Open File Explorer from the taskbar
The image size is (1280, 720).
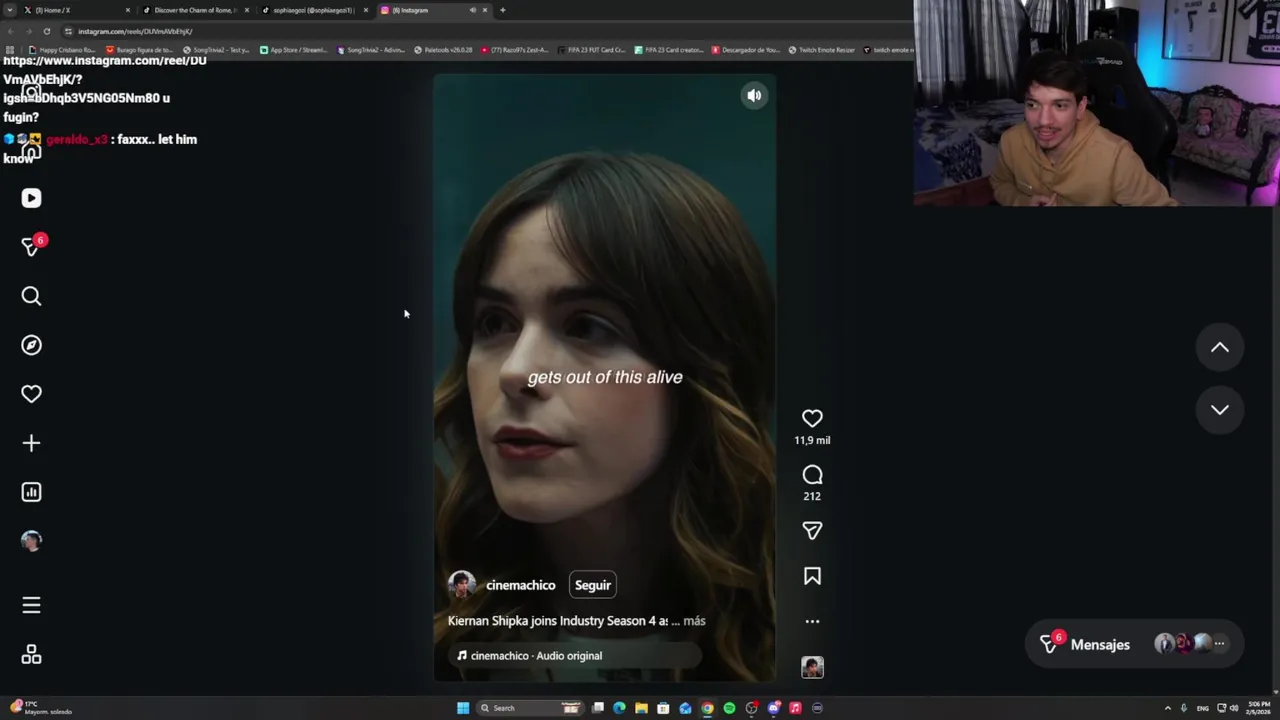pyautogui.click(x=641, y=708)
